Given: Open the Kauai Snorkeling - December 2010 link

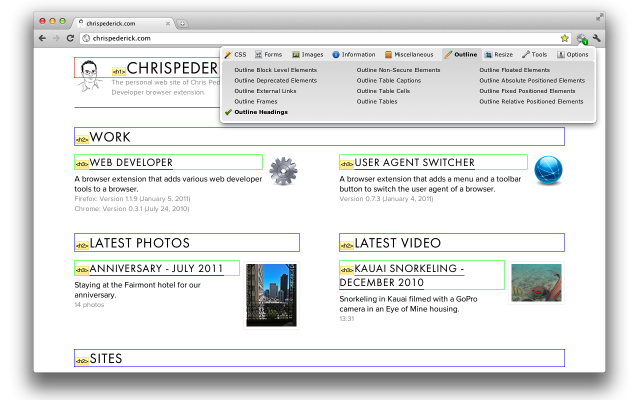Looking at the screenshot, I should coord(402,276).
